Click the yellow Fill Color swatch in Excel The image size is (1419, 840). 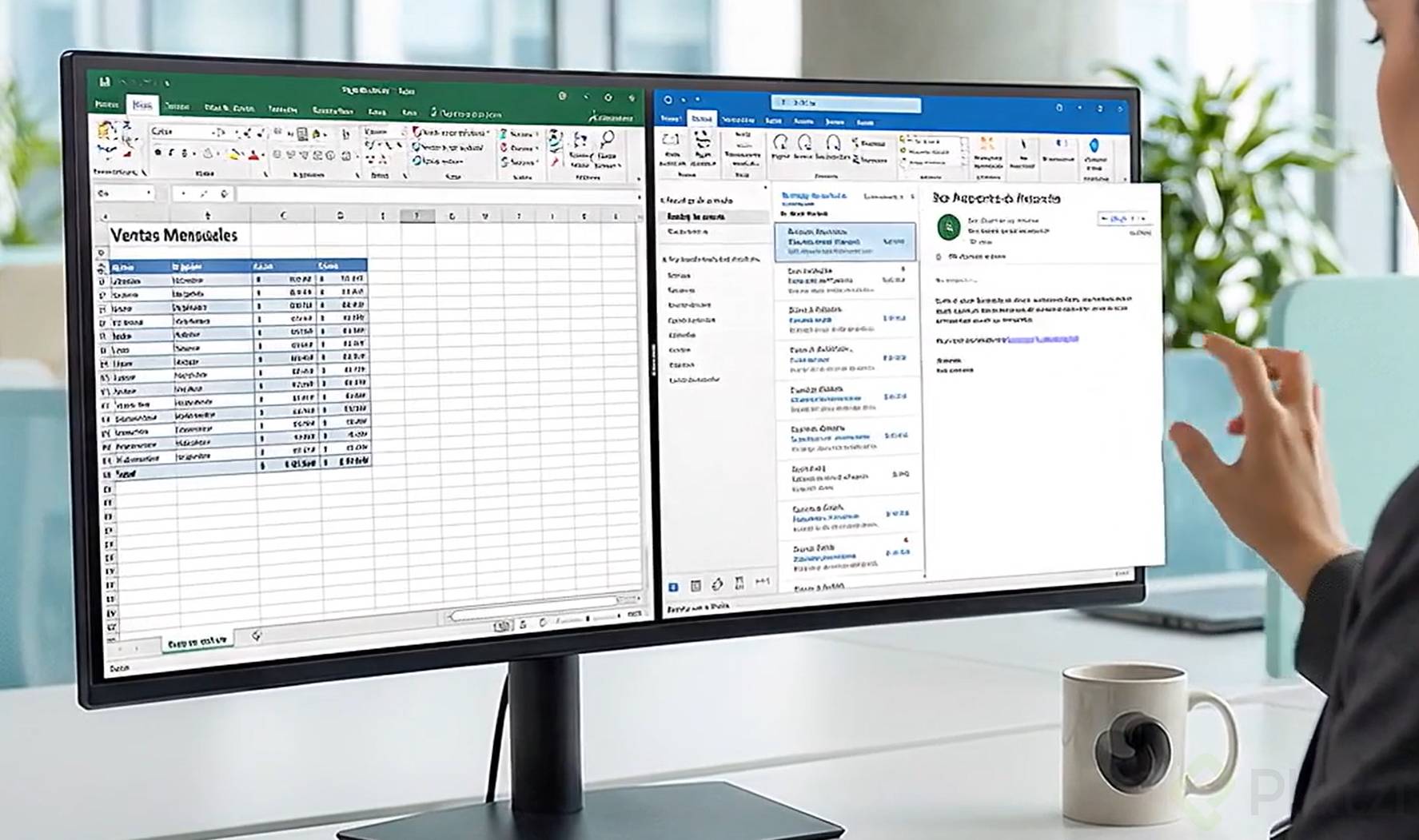click(x=234, y=153)
